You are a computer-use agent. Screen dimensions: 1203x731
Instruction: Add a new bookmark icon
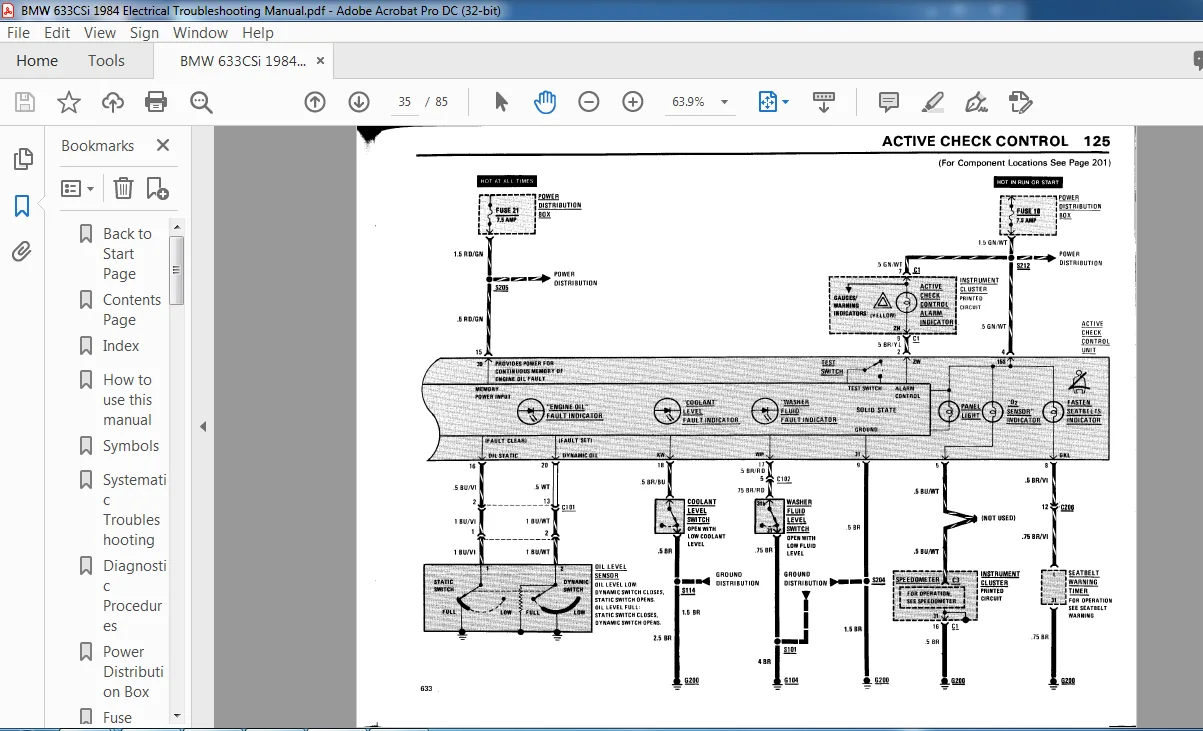point(157,188)
